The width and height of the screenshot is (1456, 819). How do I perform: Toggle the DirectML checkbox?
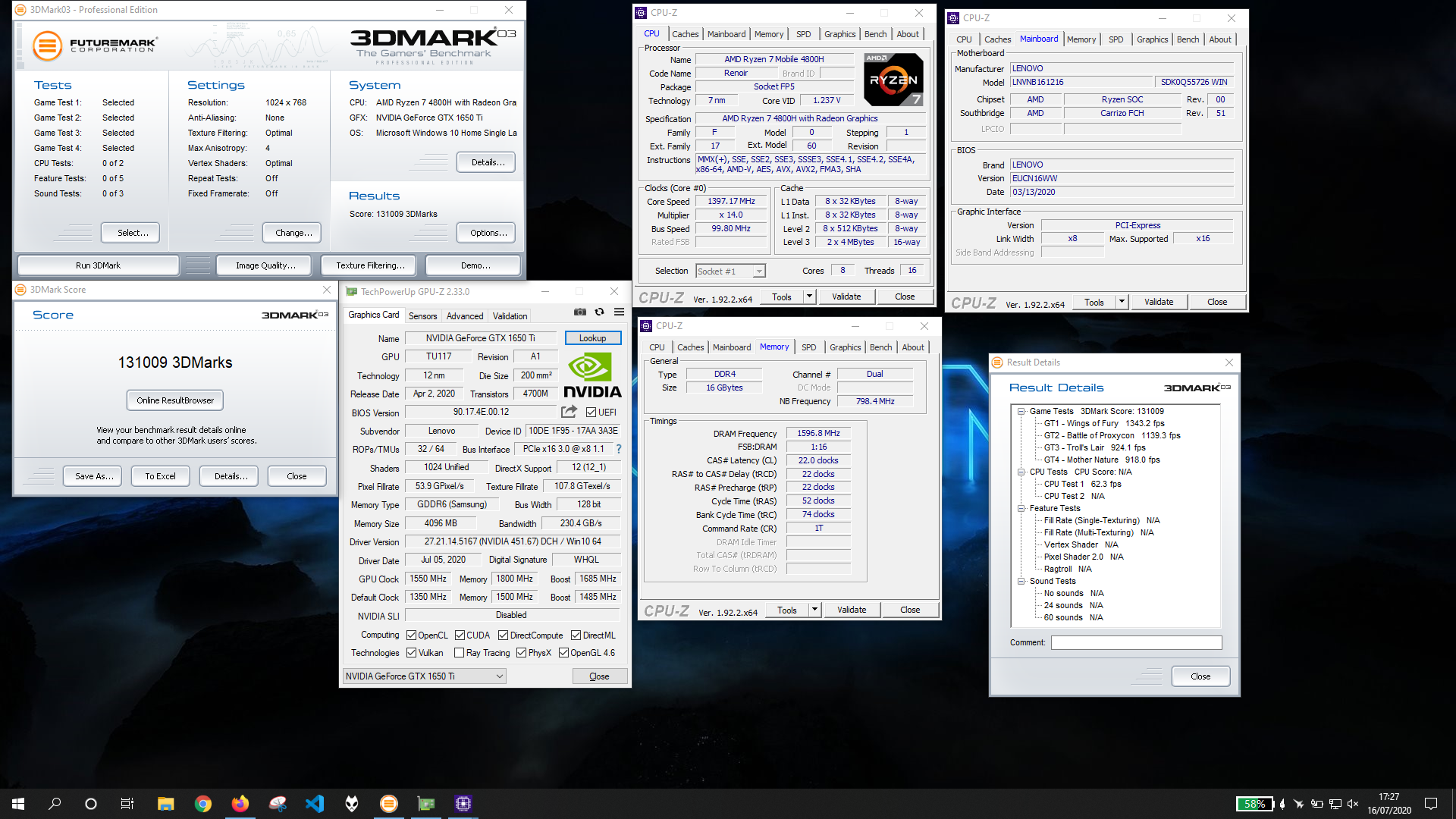(576, 635)
